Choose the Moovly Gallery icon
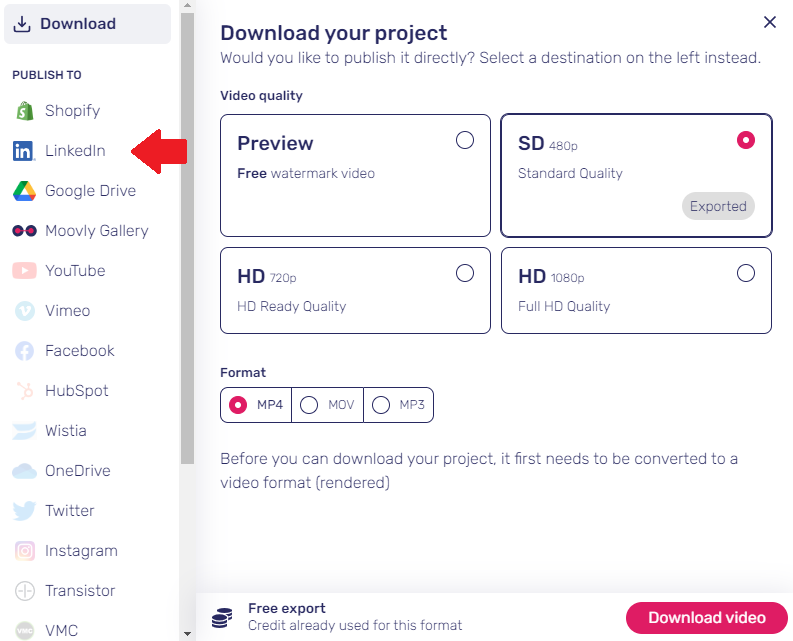The width and height of the screenshot is (793, 641). pos(24,231)
